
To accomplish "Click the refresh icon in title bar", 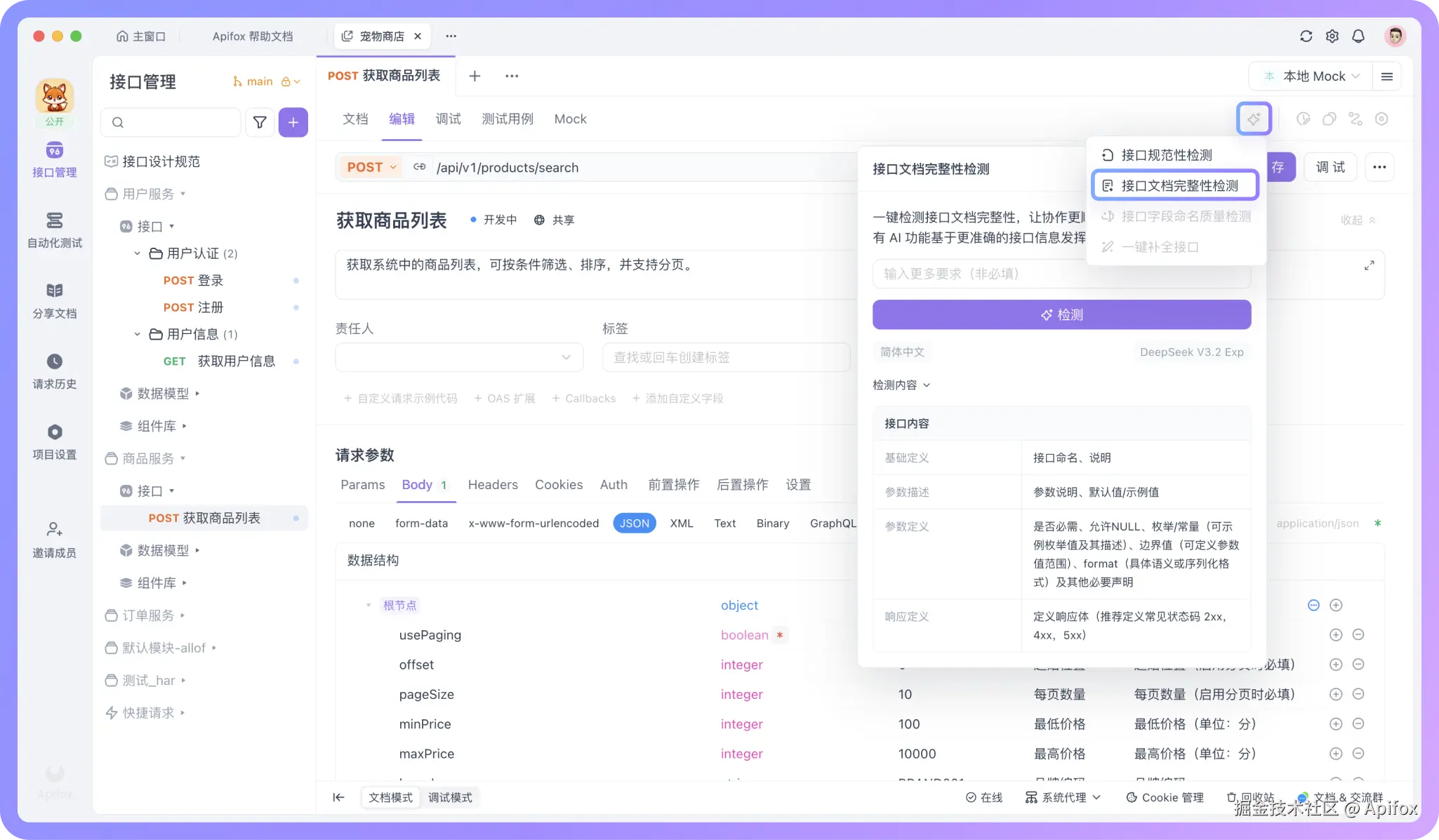I will 1306,36.
